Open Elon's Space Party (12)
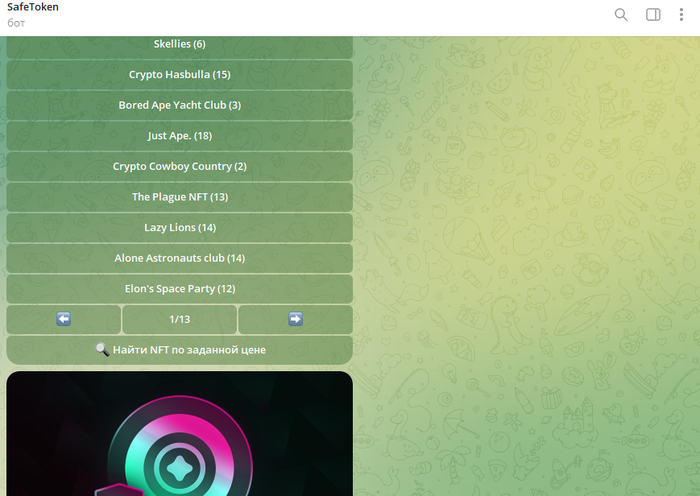This screenshot has height=496, width=700. pos(179,288)
